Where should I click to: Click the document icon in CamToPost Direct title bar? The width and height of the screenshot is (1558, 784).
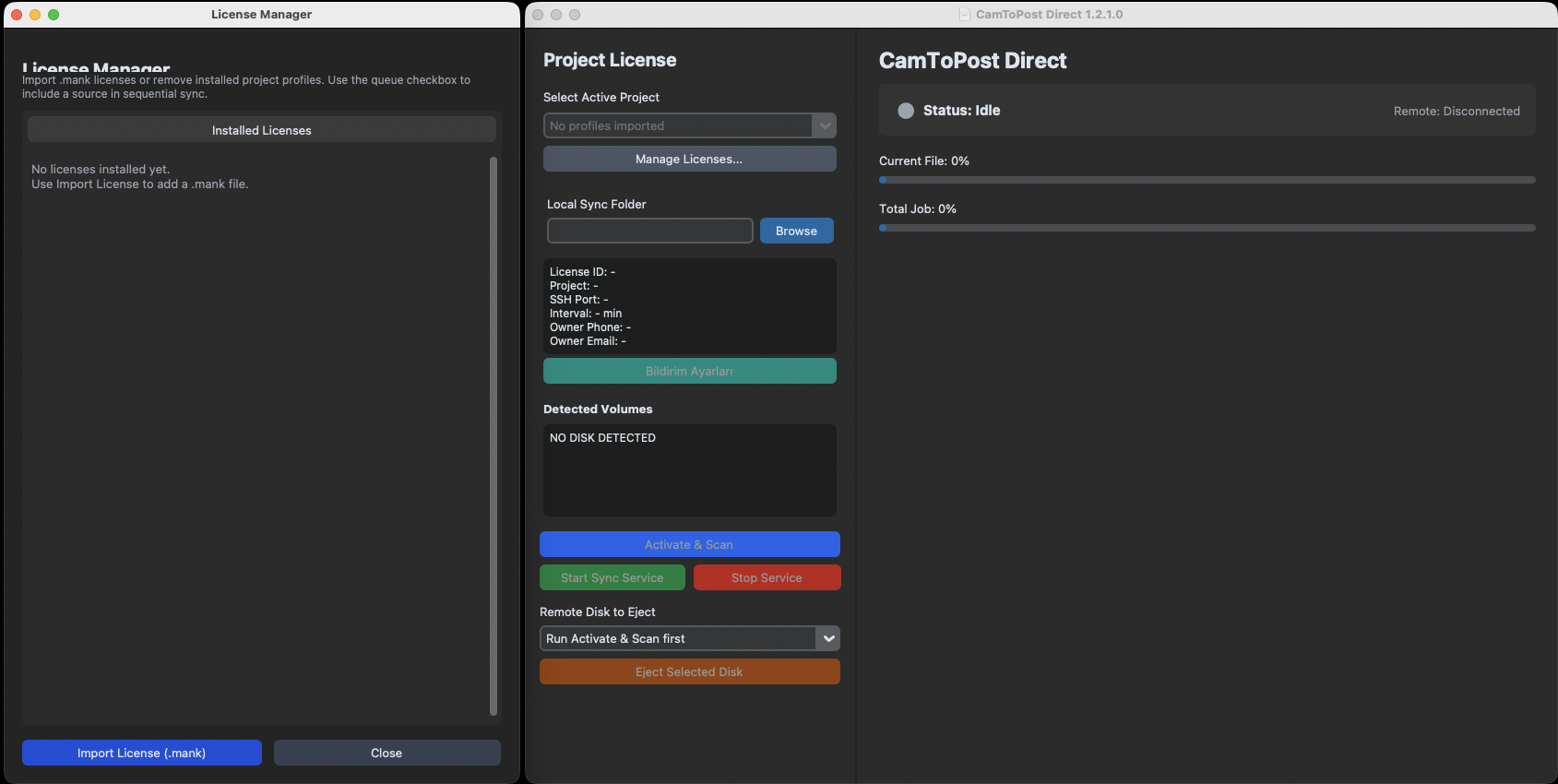point(965,15)
